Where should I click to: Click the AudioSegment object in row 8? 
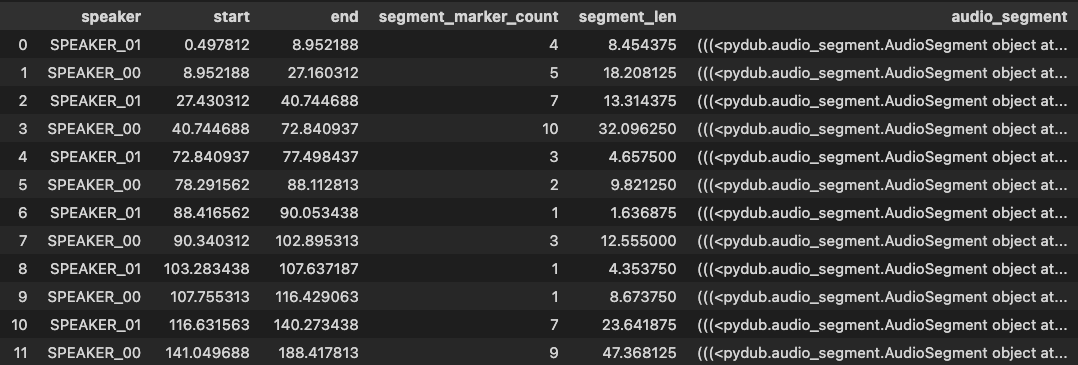point(883,269)
